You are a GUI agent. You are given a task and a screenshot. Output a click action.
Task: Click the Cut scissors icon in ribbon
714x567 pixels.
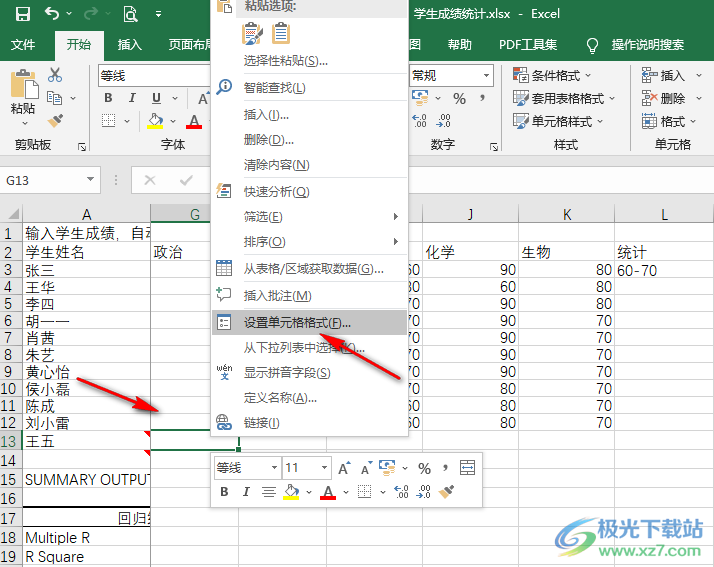55,75
